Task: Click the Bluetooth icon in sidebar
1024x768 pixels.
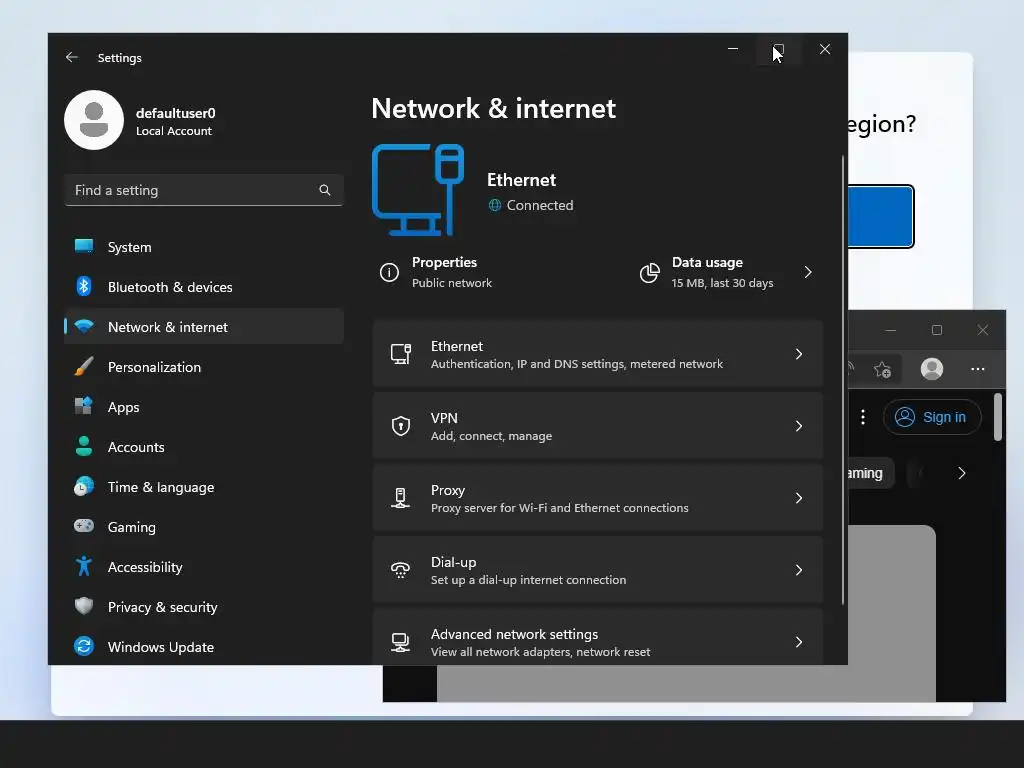Action: pos(84,286)
